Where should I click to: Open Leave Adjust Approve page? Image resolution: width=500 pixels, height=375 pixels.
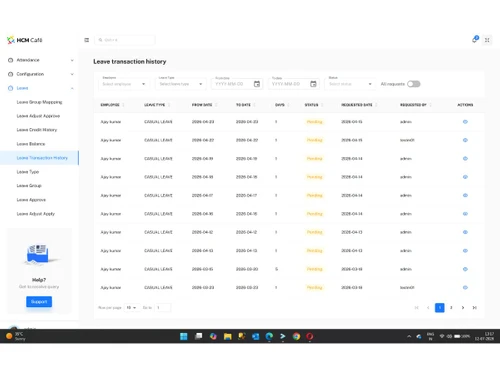38,116
